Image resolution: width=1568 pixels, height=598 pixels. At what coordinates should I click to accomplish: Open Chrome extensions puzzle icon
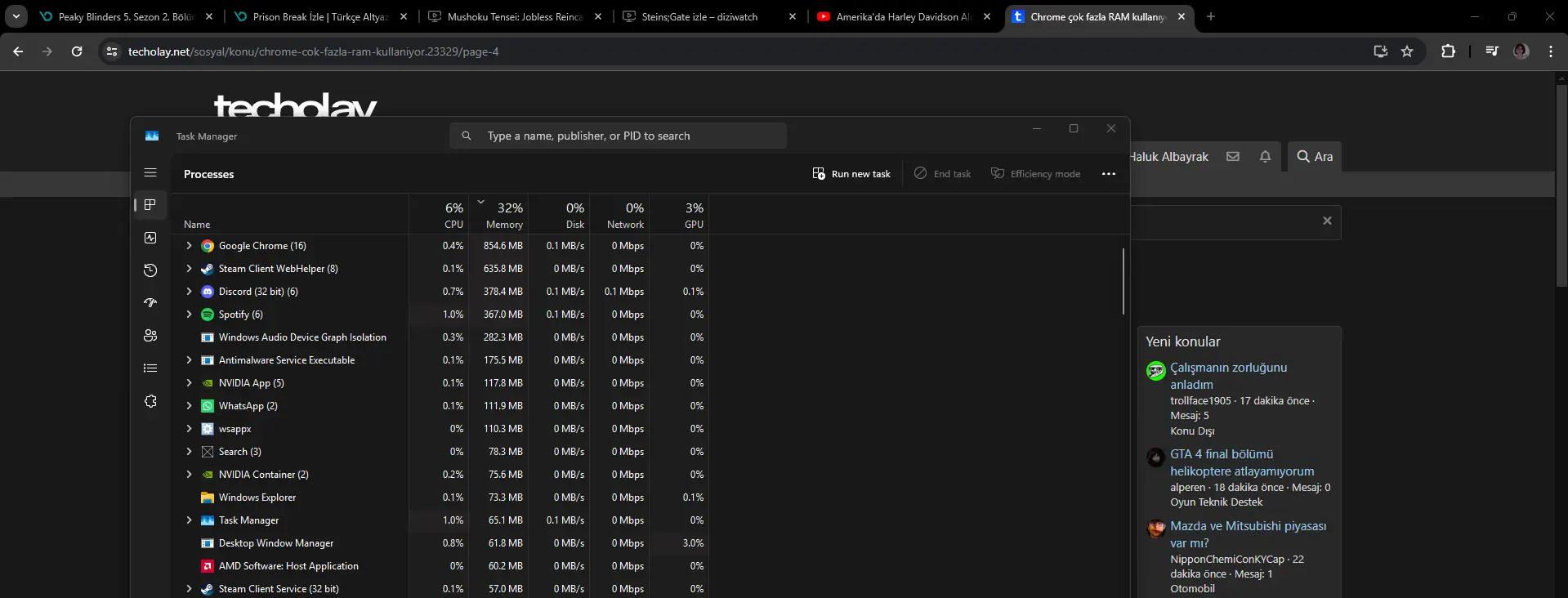click(x=1448, y=51)
